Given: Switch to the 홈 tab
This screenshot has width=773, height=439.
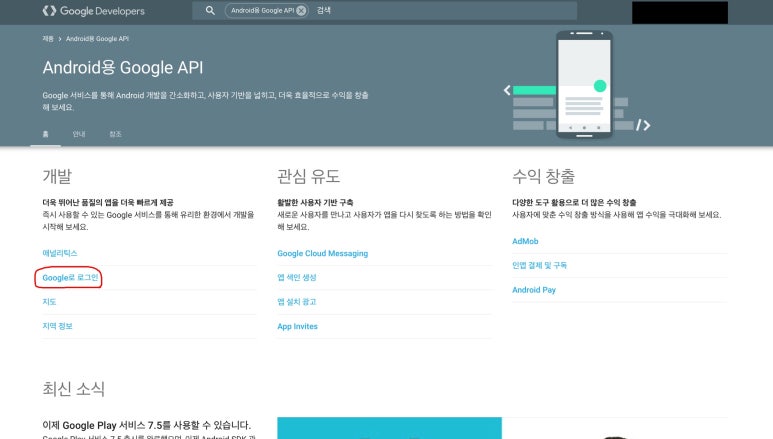Looking at the screenshot, I should 45,134.
